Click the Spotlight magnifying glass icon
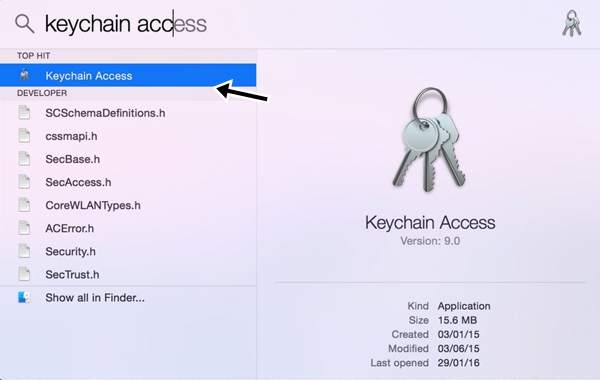The height and width of the screenshot is (380, 600). [x=24, y=24]
